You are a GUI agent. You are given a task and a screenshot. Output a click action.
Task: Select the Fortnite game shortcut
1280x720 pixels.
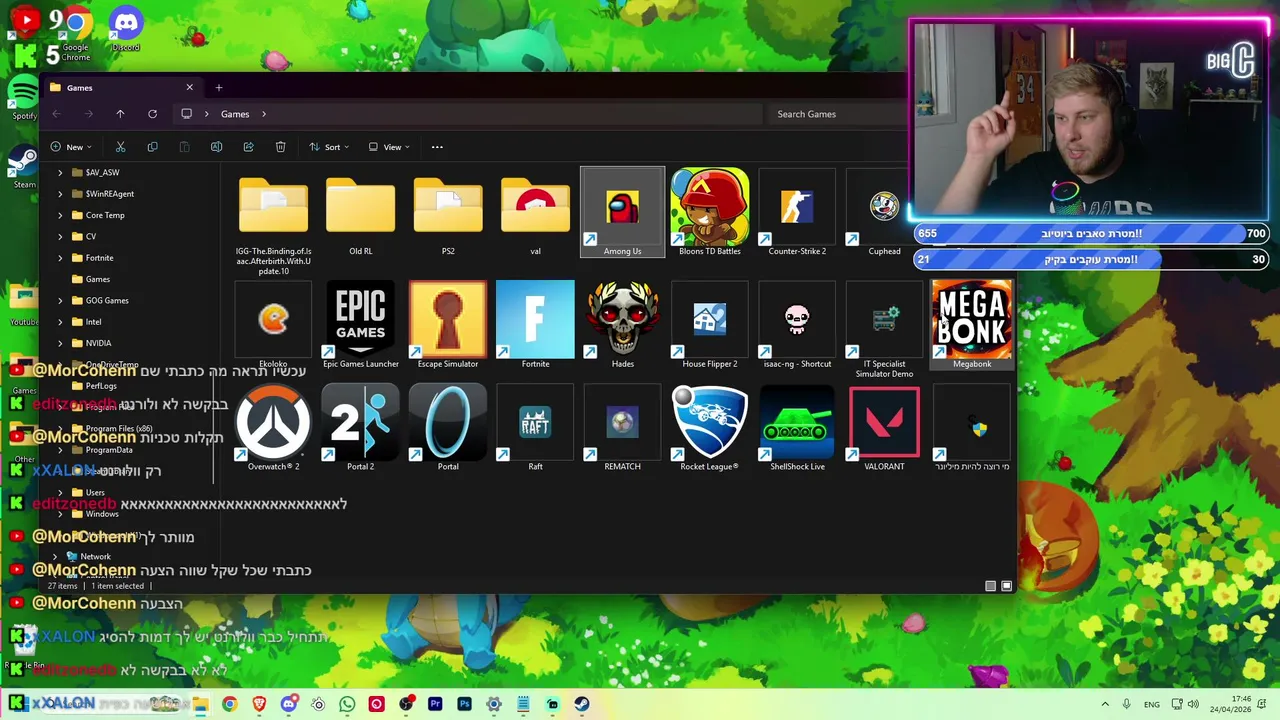[x=535, y=325]
